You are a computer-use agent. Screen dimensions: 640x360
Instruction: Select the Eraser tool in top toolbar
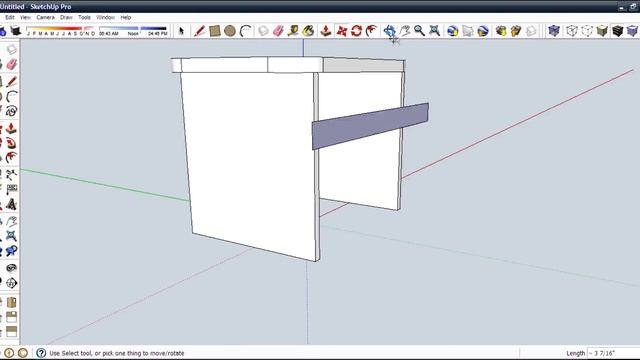coord(278,31)
